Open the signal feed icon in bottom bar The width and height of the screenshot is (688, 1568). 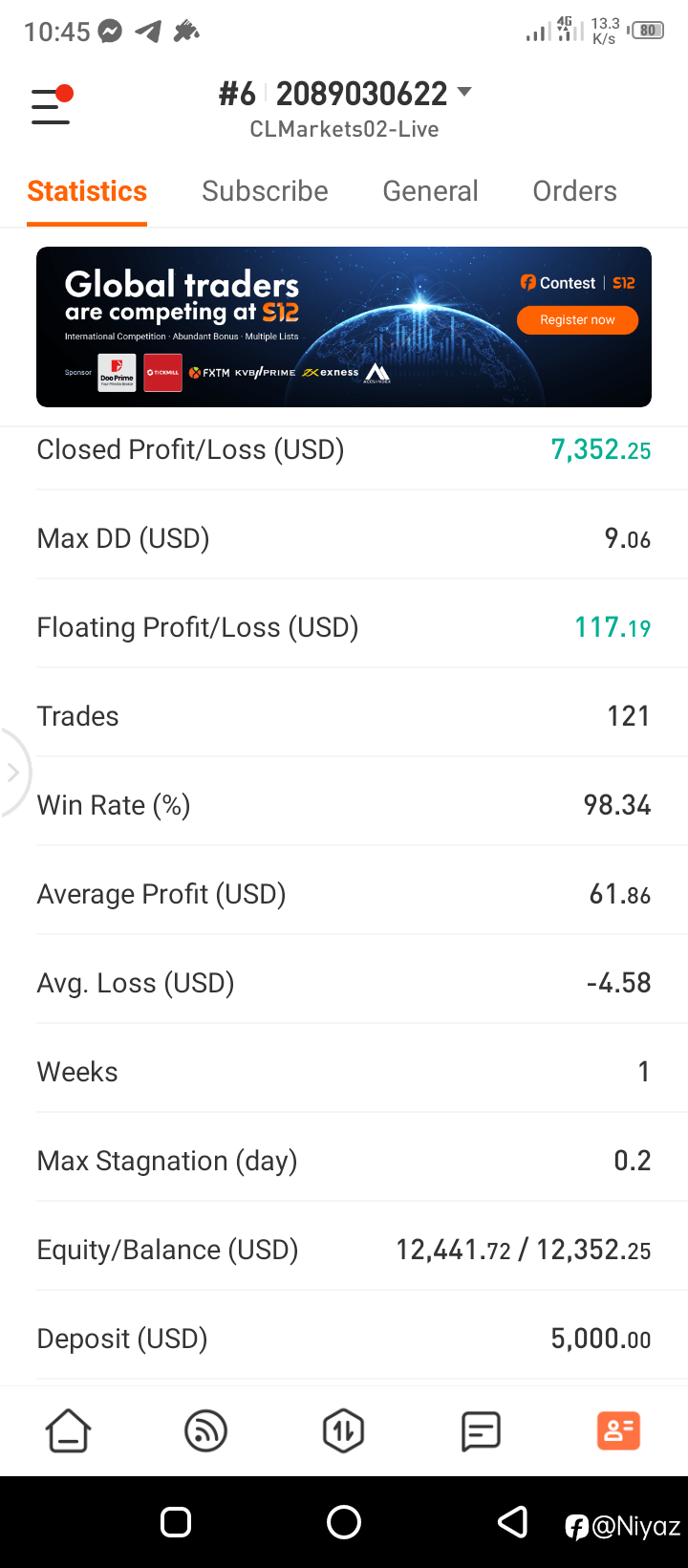(205, 1431)
